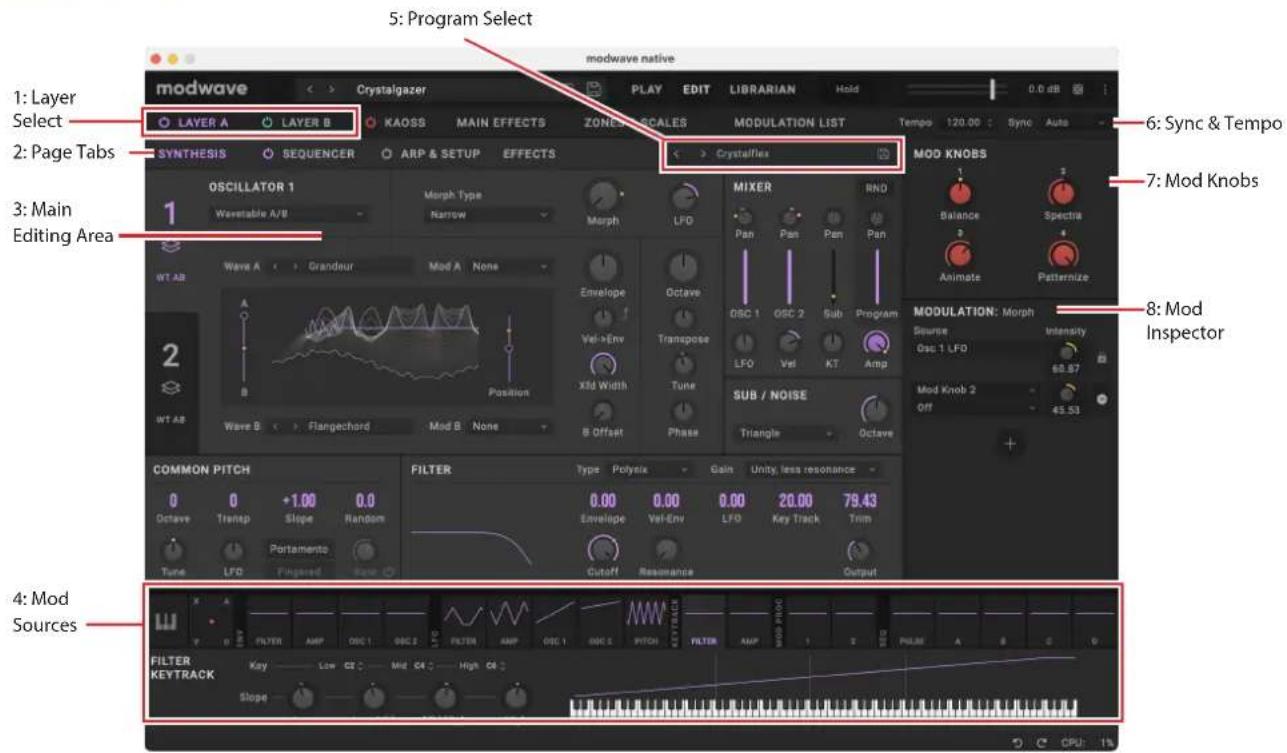The height and width of the screenshot is (753, 1287).
Task: Open the MAIN EFFECTS tab
Action: tap(501, 123)
